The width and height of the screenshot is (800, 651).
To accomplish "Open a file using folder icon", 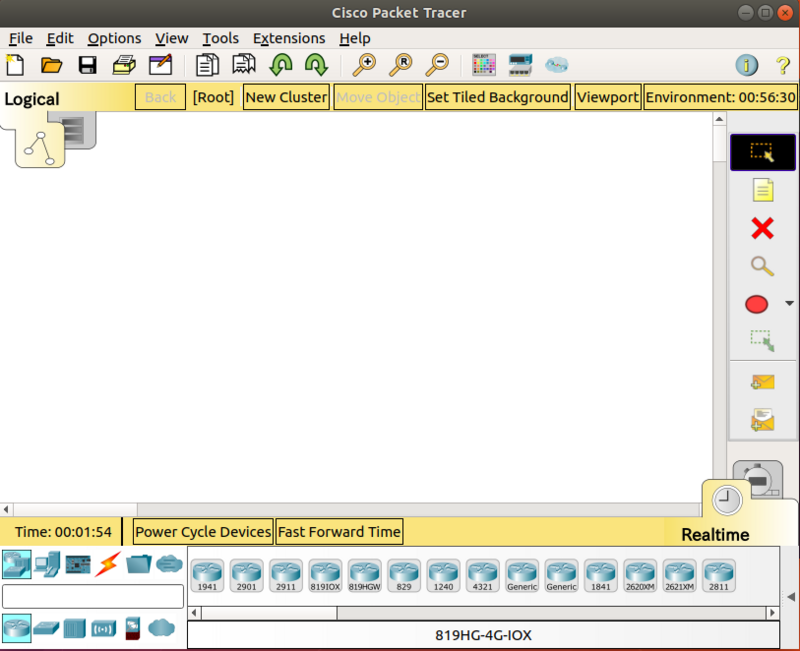I will pos(51,65).
